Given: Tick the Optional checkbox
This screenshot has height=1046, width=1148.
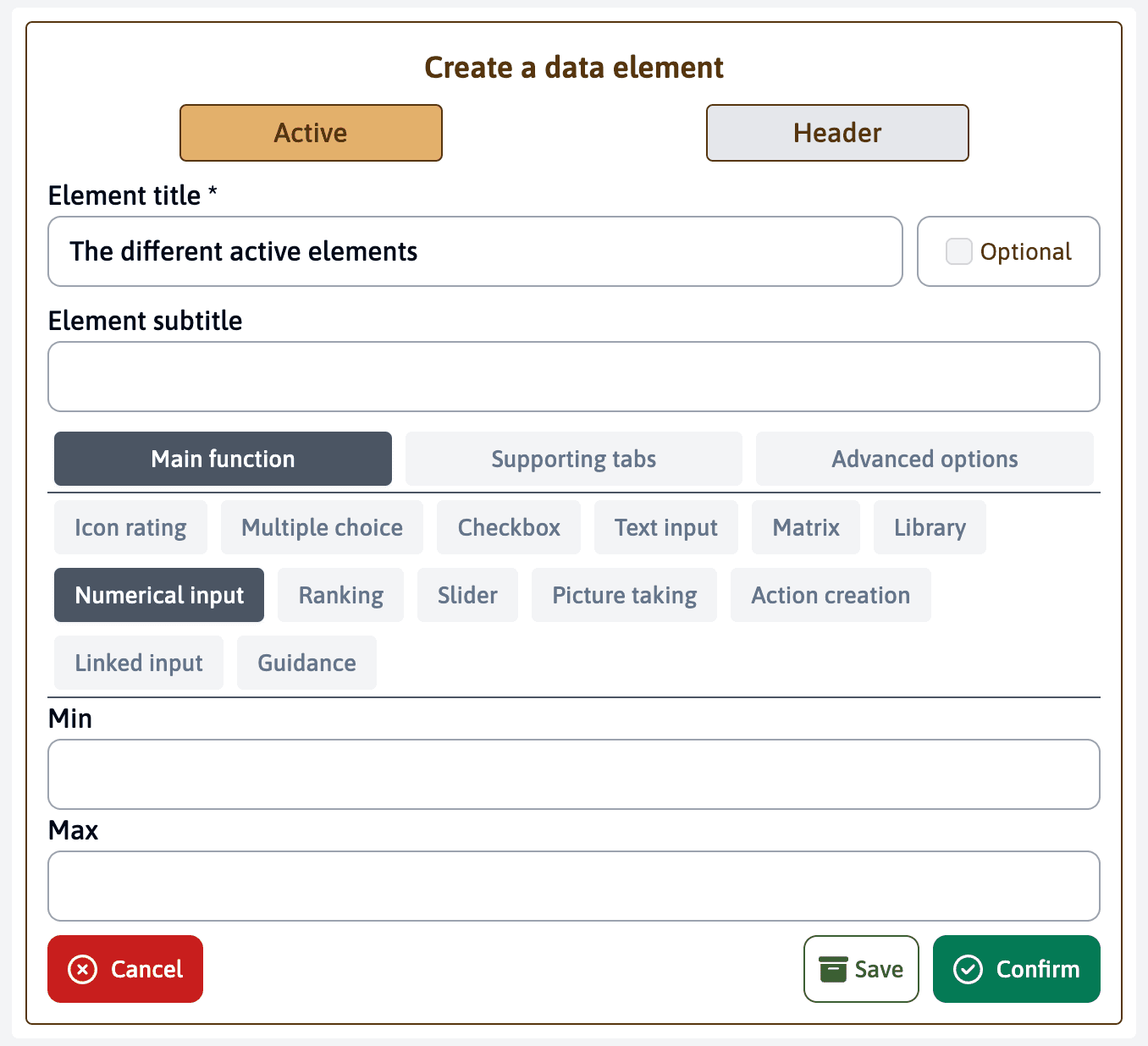Looking at the screenshot, I should 958,251.
